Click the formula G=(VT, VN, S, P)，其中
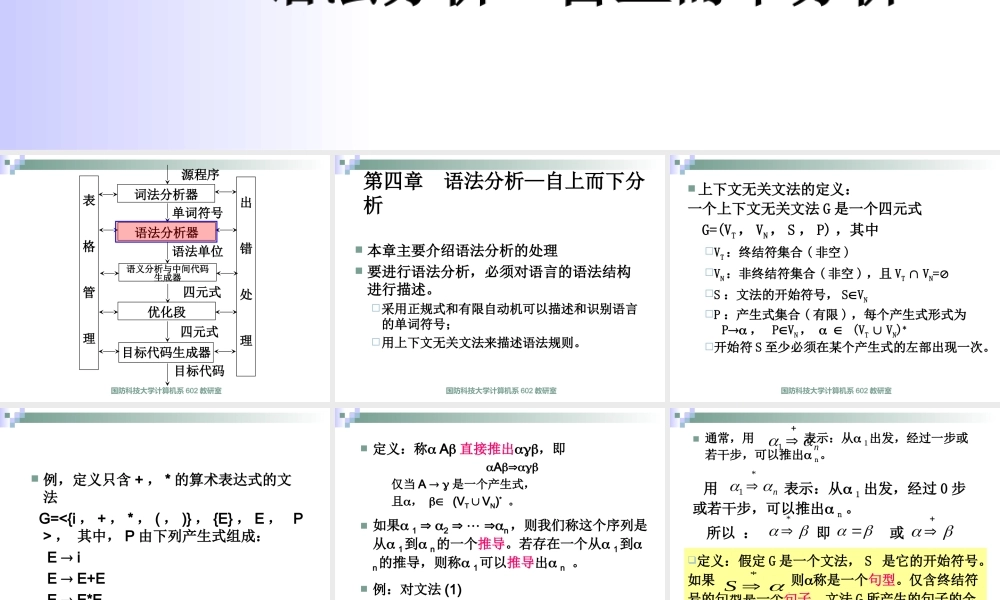 [790, 230]
